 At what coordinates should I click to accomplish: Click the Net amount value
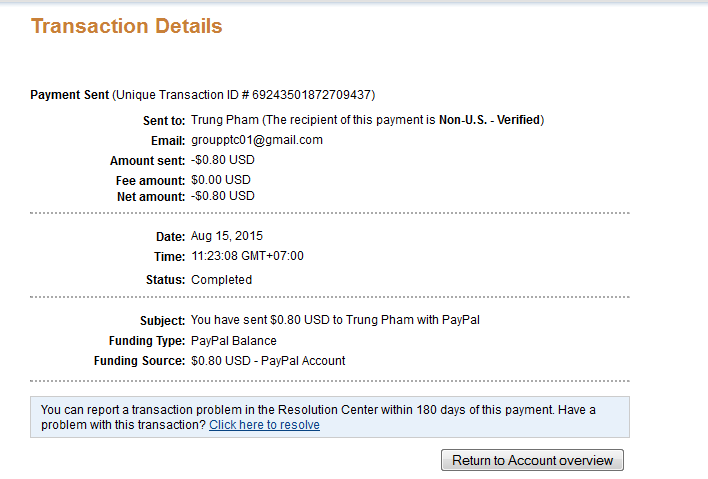coord(223,196)
